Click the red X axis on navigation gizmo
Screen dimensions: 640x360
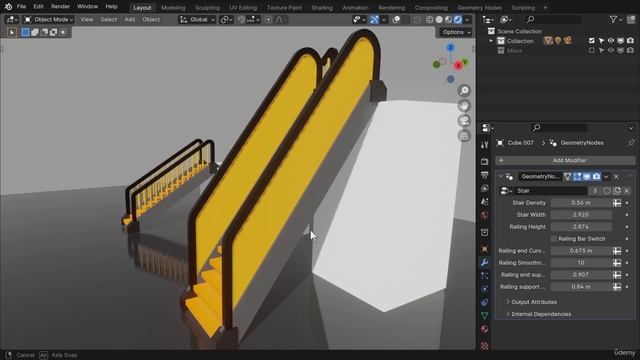coord(458,65)
